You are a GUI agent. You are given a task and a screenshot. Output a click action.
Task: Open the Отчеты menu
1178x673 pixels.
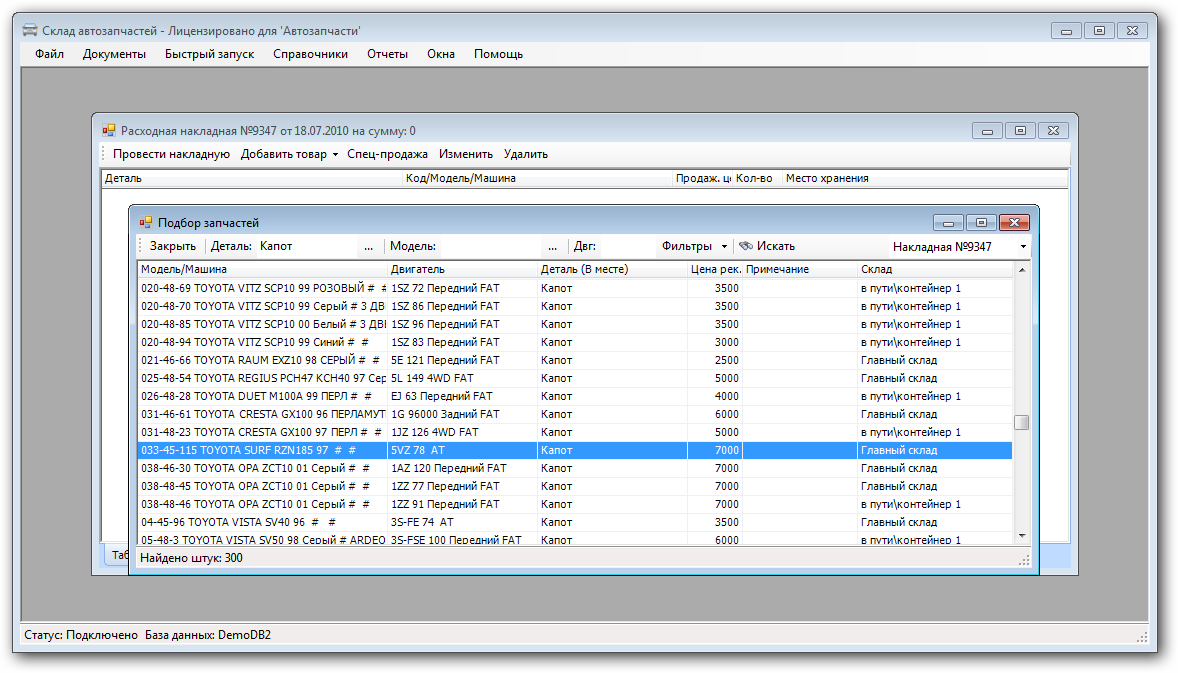[x=387, y=54]
